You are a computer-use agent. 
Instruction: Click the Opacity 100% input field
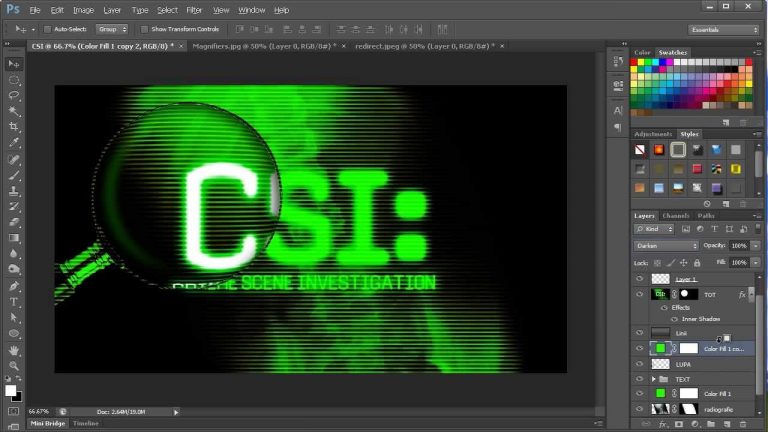(x=739, y=245)
